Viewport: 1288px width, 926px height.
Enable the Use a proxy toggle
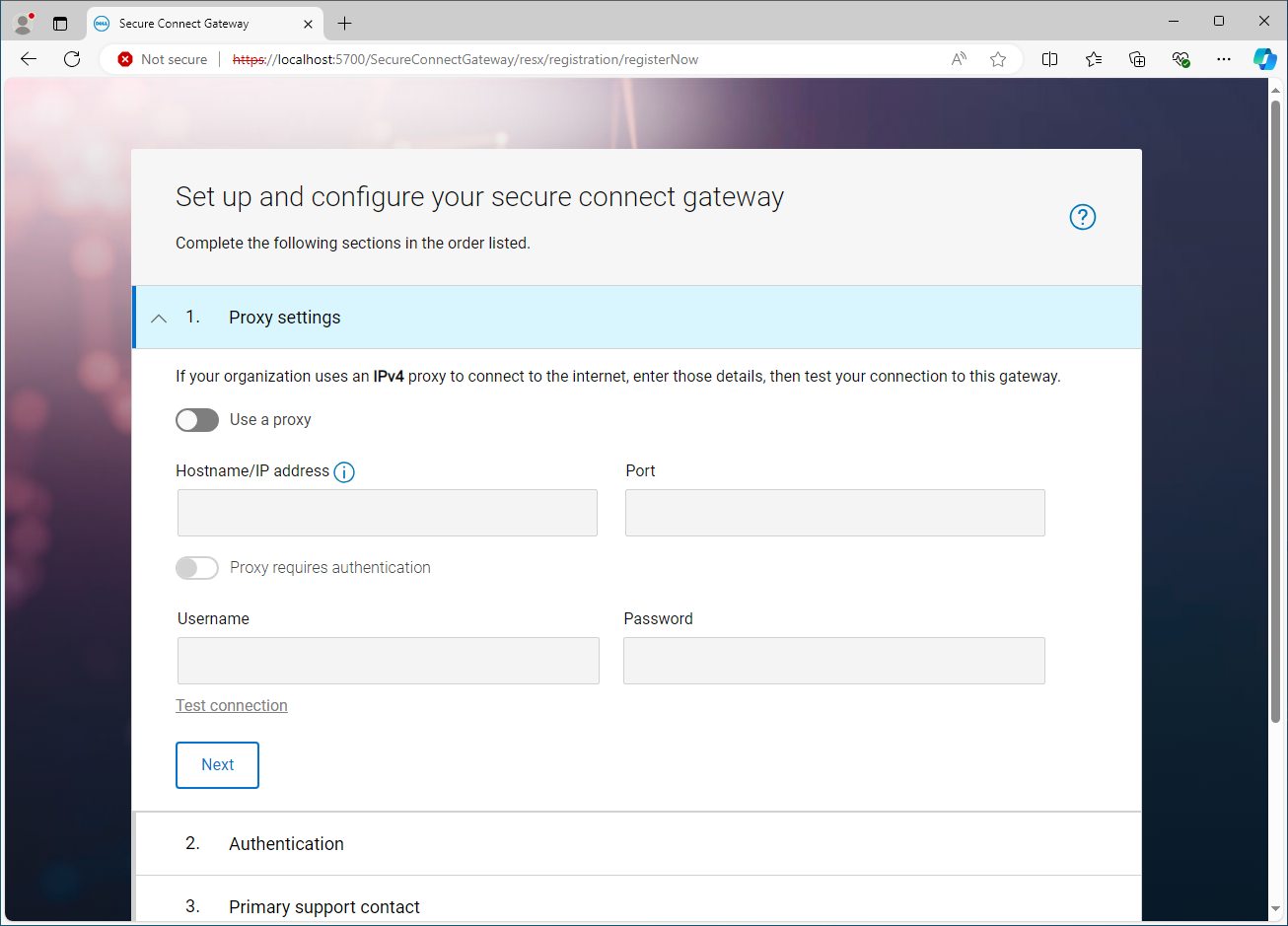click(x=196, y=419)
